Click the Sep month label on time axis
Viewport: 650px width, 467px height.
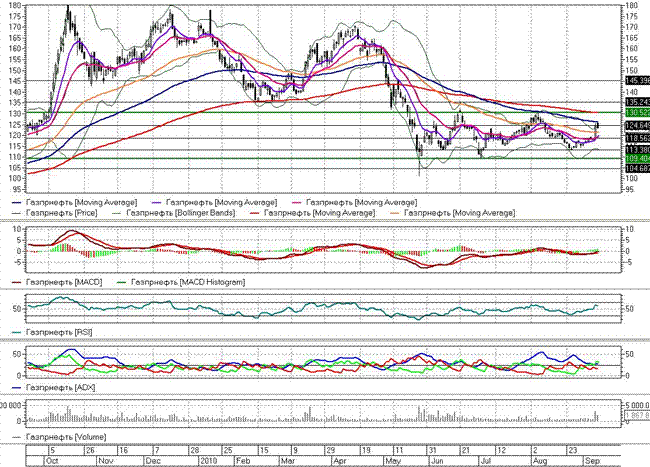pyautogui.click(x=592, y=461)
